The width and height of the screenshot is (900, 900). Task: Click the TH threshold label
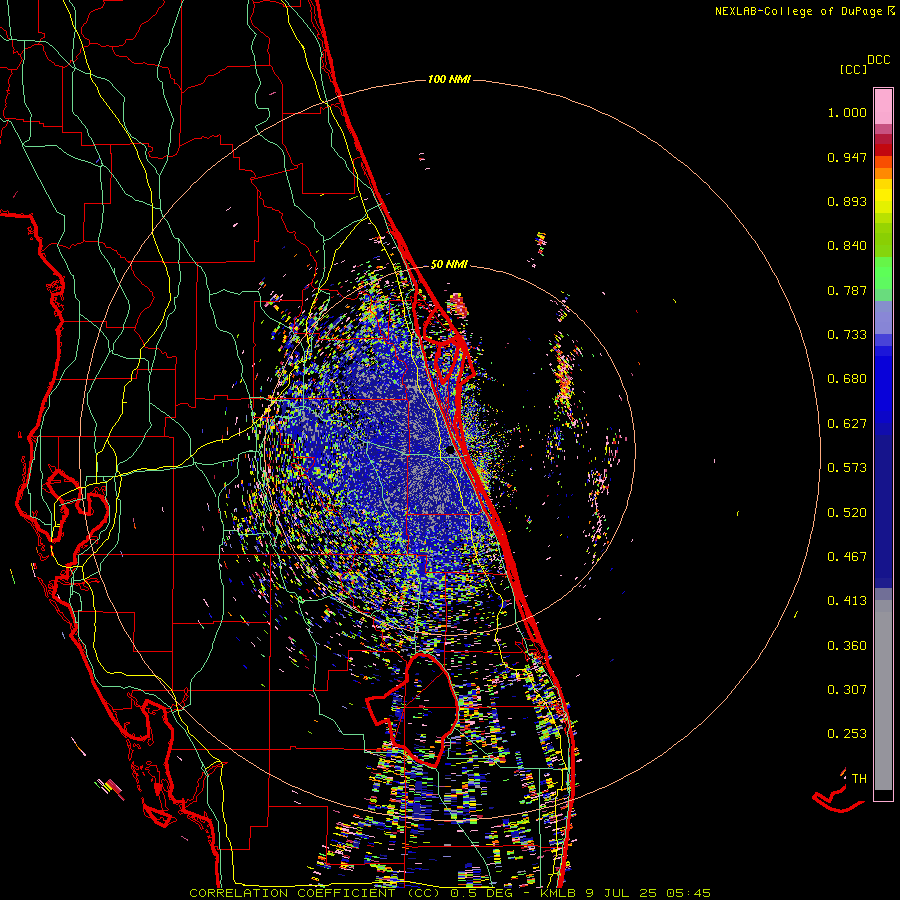tap(859, 779)
